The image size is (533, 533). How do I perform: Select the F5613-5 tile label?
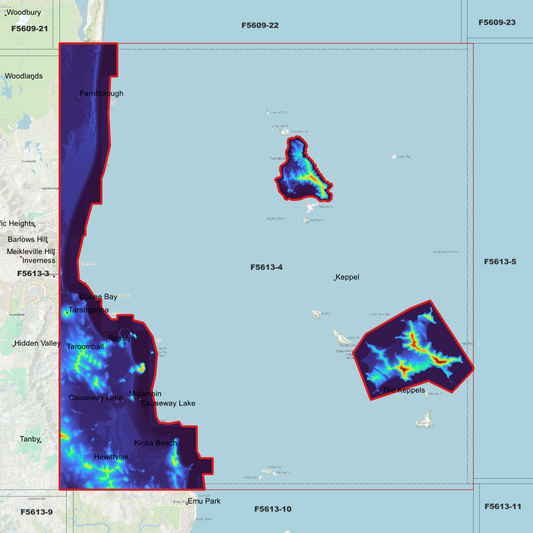pyautogui.click(x=500, y=262)
